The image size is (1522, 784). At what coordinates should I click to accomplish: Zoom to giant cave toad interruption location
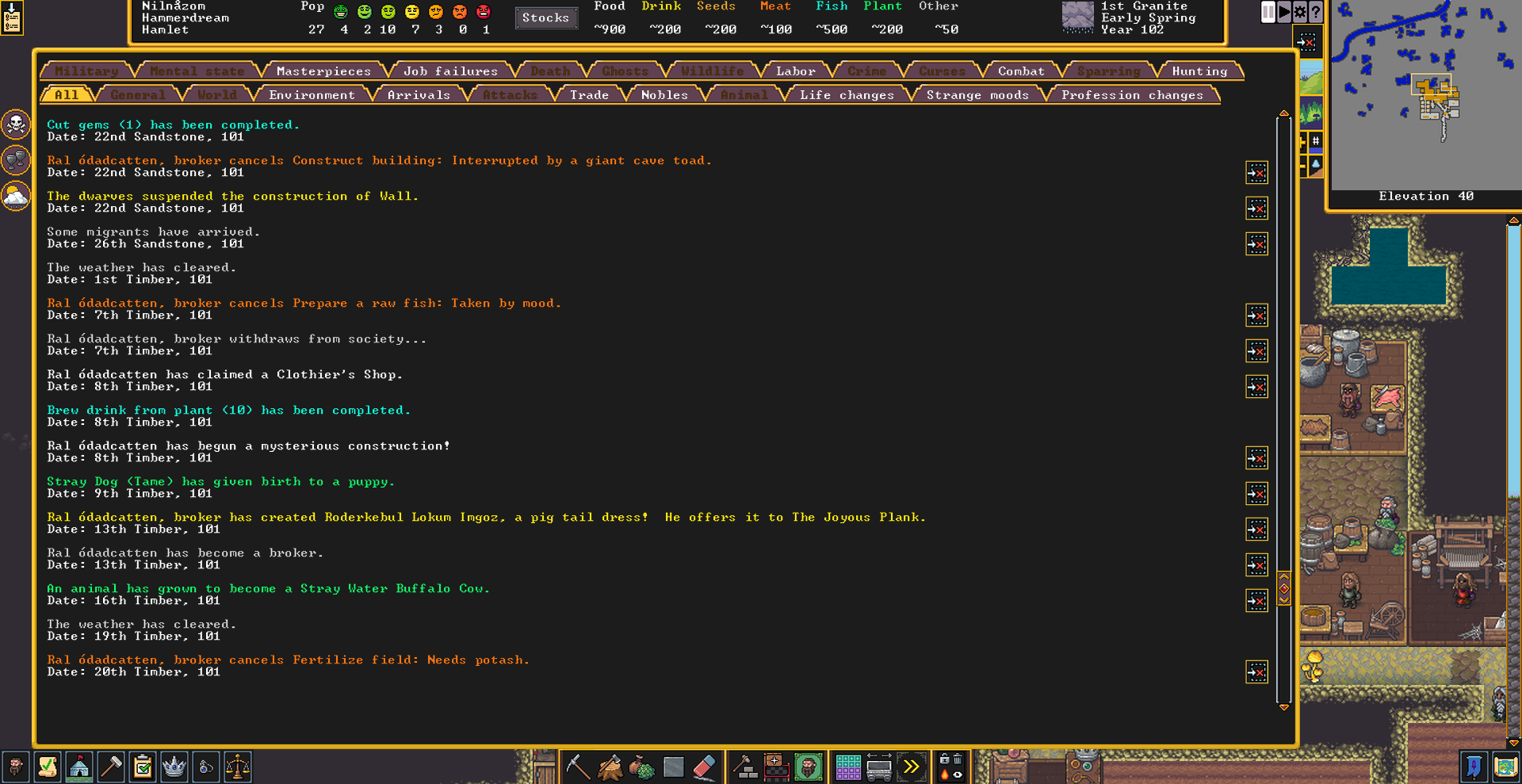tap(1256, 173)
